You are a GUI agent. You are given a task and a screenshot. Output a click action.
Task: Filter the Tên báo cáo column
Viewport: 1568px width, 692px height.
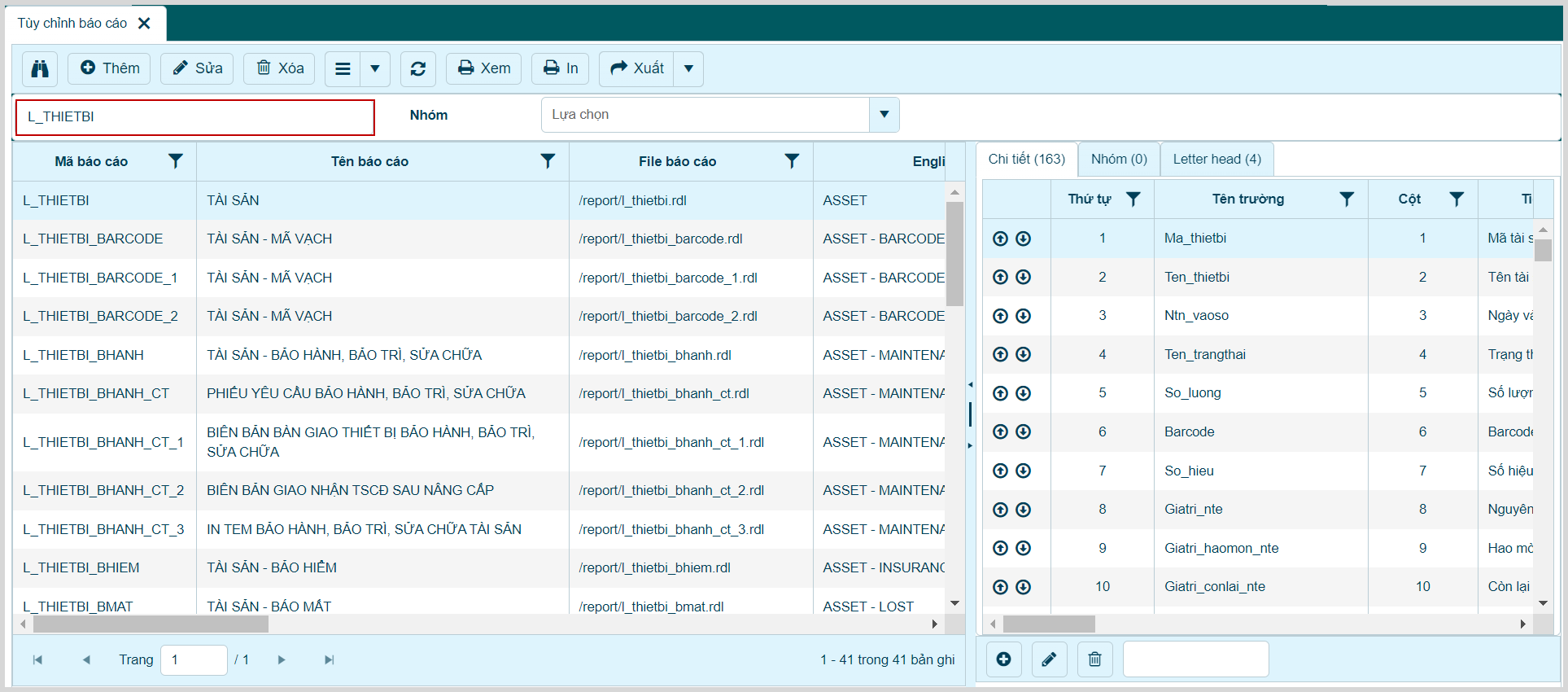pos(548,161)
